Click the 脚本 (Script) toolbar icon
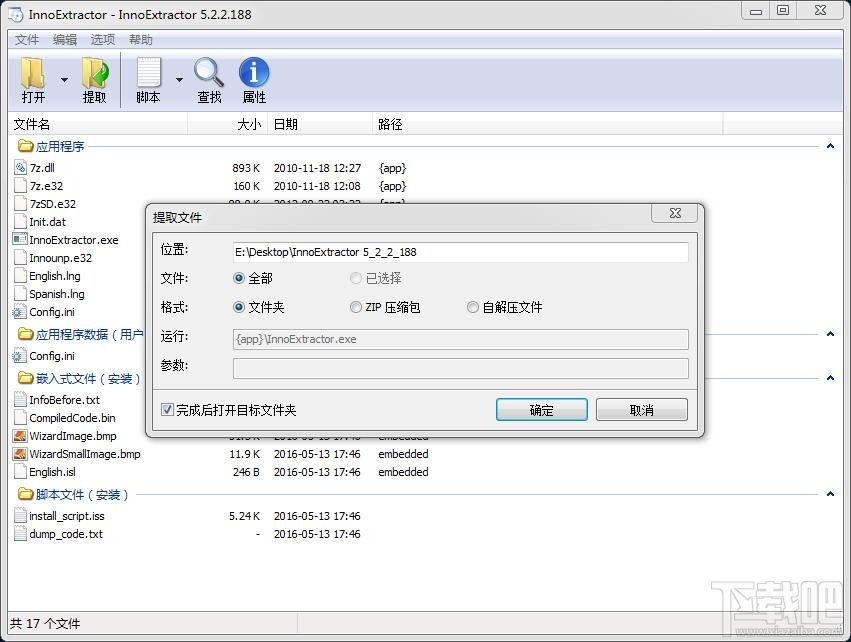This screenshot has width=851, height=642. (x=148, y=73)
